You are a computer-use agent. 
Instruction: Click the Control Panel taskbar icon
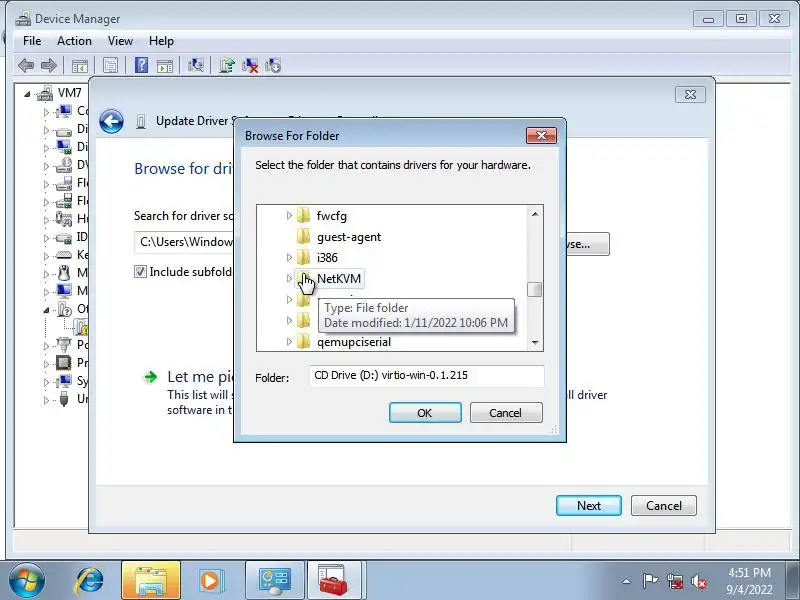point(274,581)
